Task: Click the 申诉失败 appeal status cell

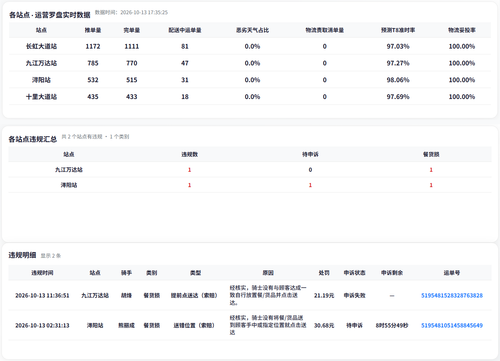Action: [354, 295]
